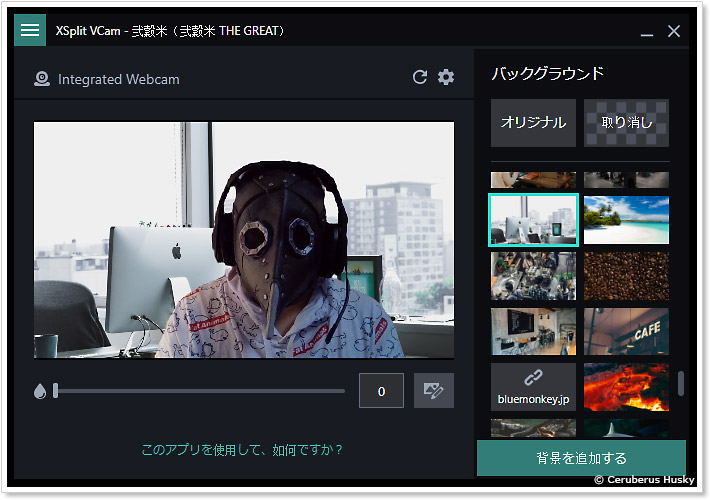Select the bright coffee shop interior thumbnail
The width and height of the screenshot is (710, 500).
click(x=533, y=332)
